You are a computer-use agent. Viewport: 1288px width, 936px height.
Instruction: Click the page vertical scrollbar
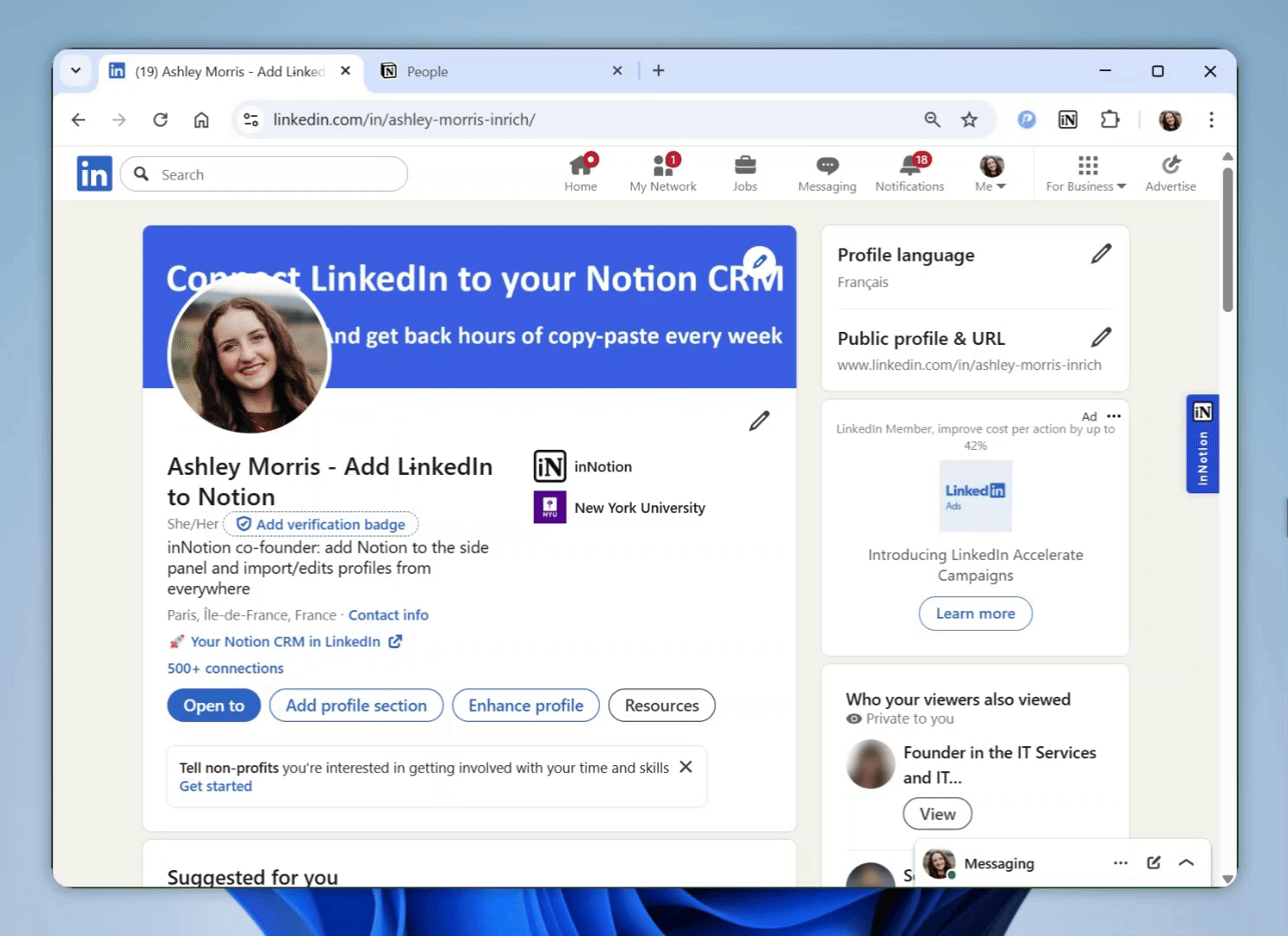1227,239
